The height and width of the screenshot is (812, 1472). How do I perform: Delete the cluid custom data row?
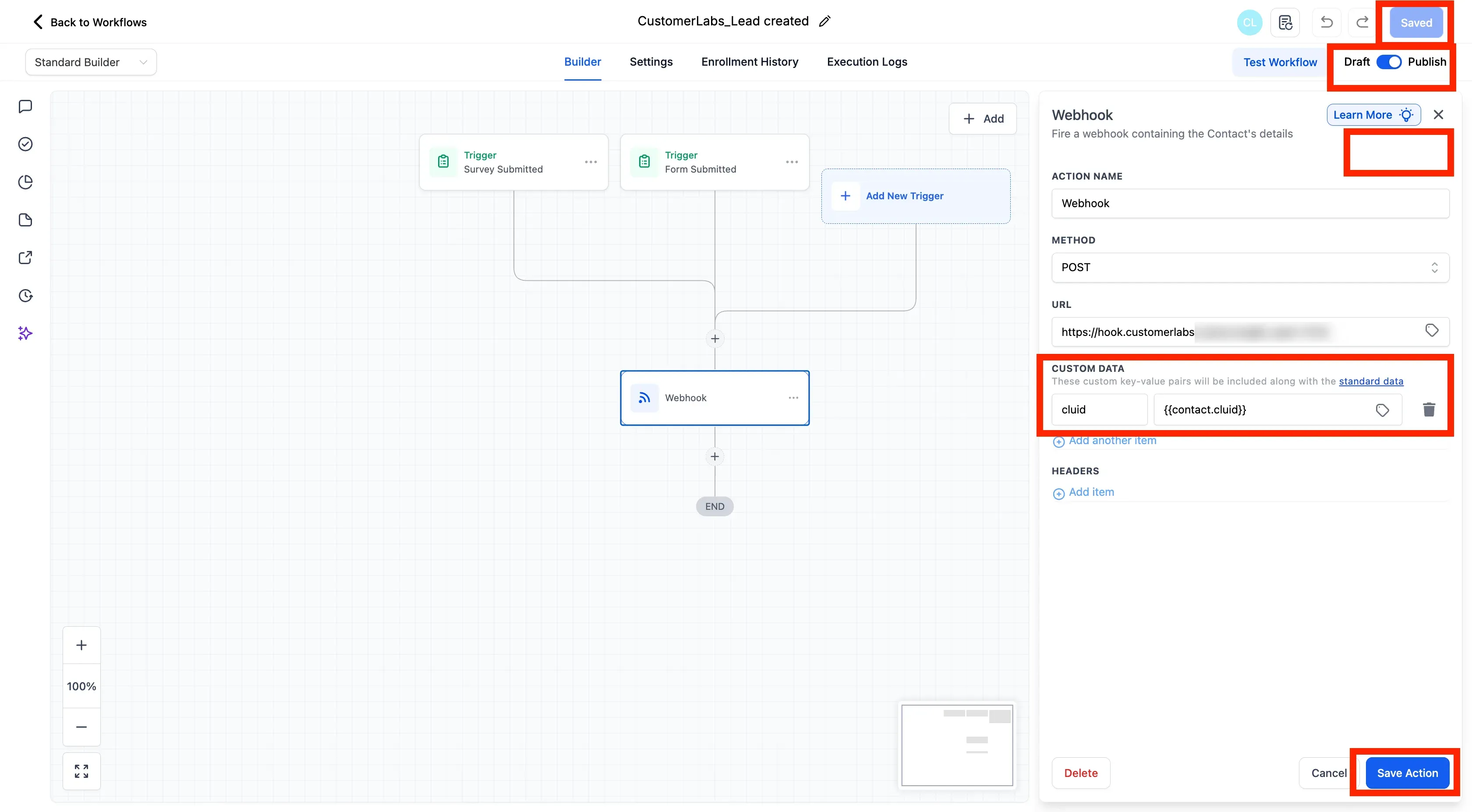(1429, 409)
